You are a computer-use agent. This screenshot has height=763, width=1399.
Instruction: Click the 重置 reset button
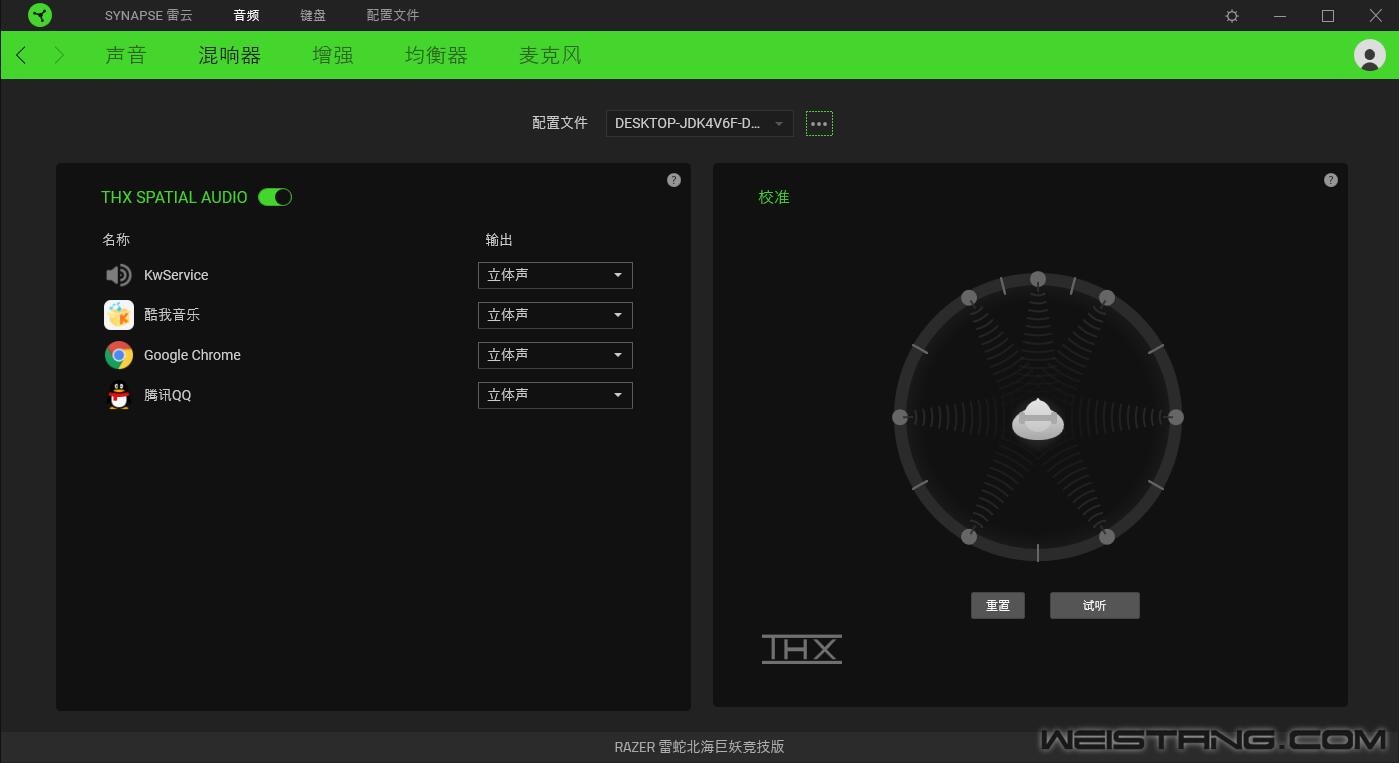[x=998, y=606]
